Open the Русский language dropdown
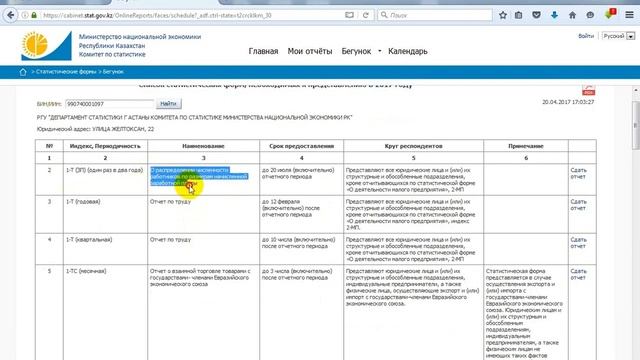 618,36
